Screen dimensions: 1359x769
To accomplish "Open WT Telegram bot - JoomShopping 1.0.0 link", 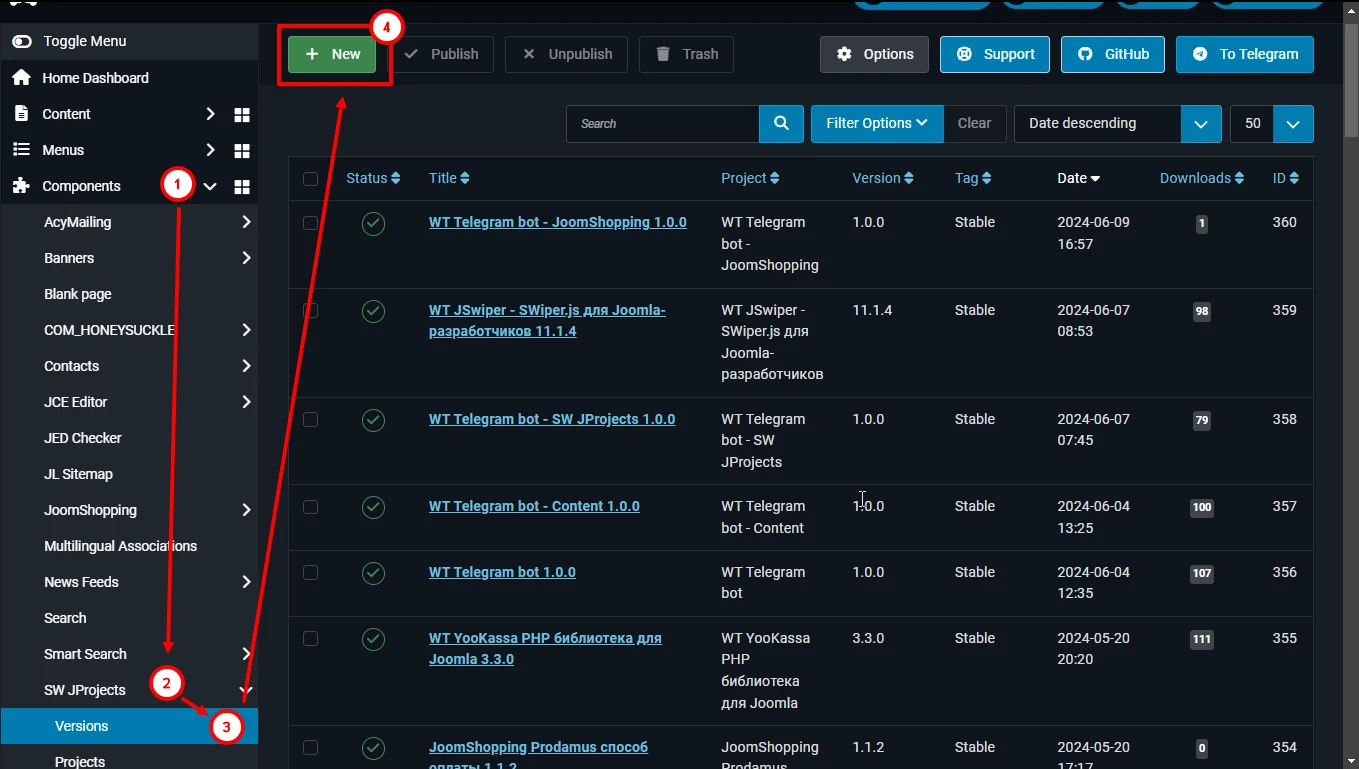I will tap(558, 222).
